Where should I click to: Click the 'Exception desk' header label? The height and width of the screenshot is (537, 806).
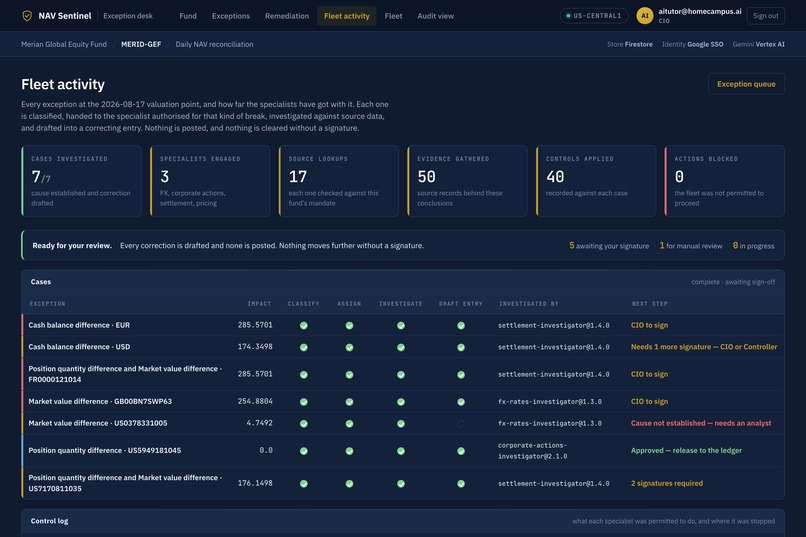[x=127, y=16]
